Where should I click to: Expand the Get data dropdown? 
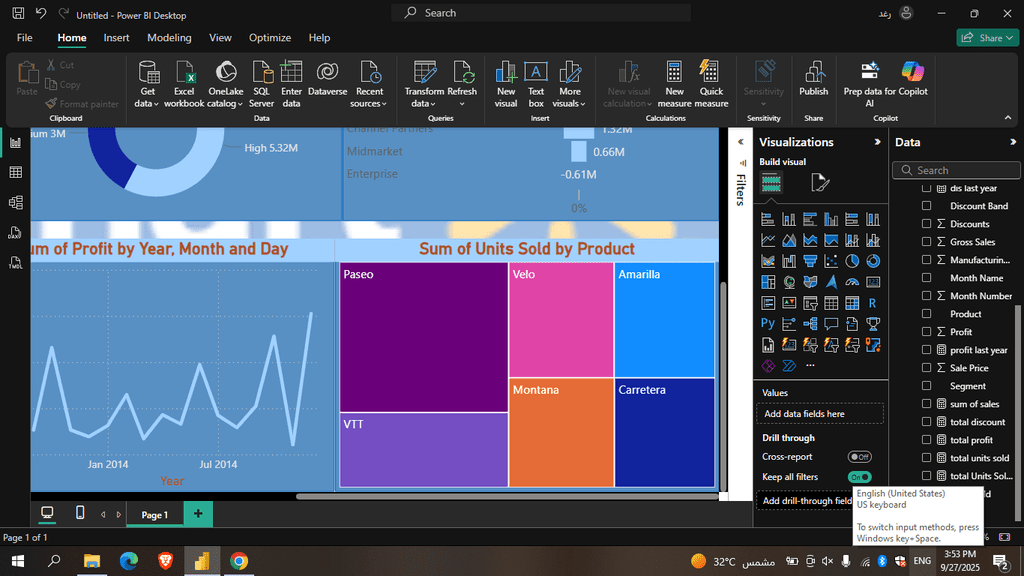[148, 103]
